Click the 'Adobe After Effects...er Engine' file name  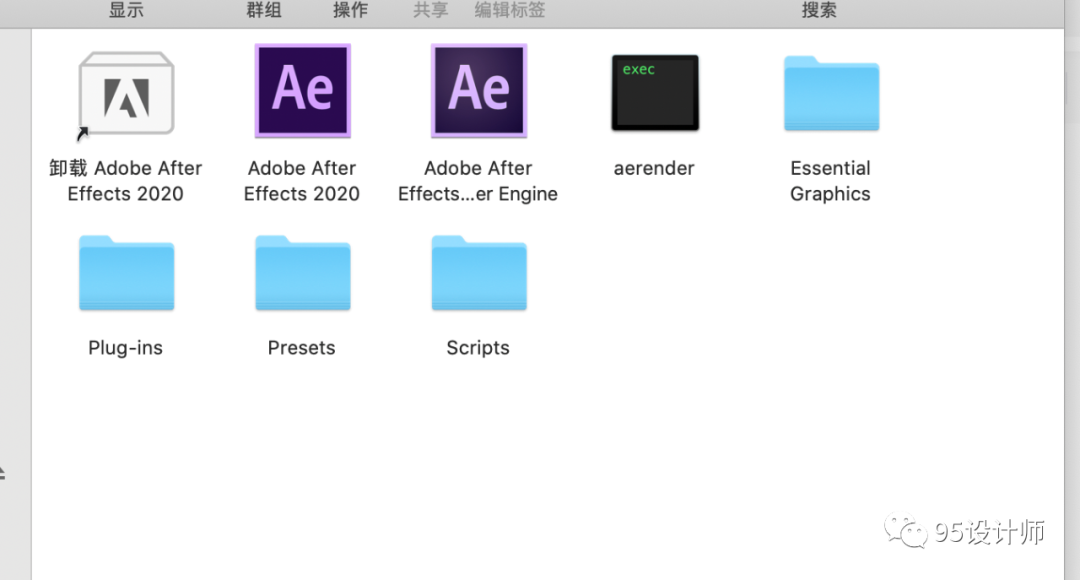point(478,180)
